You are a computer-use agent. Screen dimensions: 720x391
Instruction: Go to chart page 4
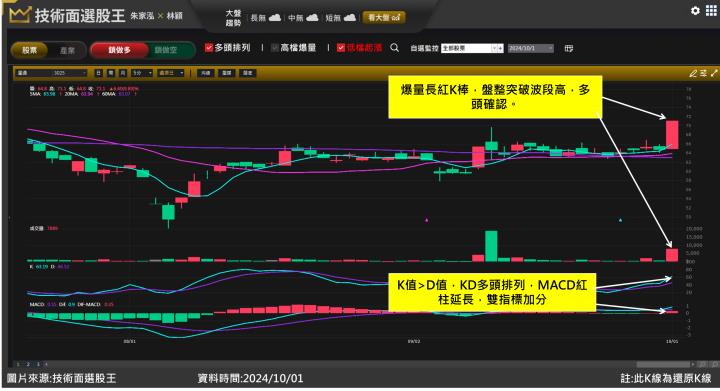click(x=46, y=364)
